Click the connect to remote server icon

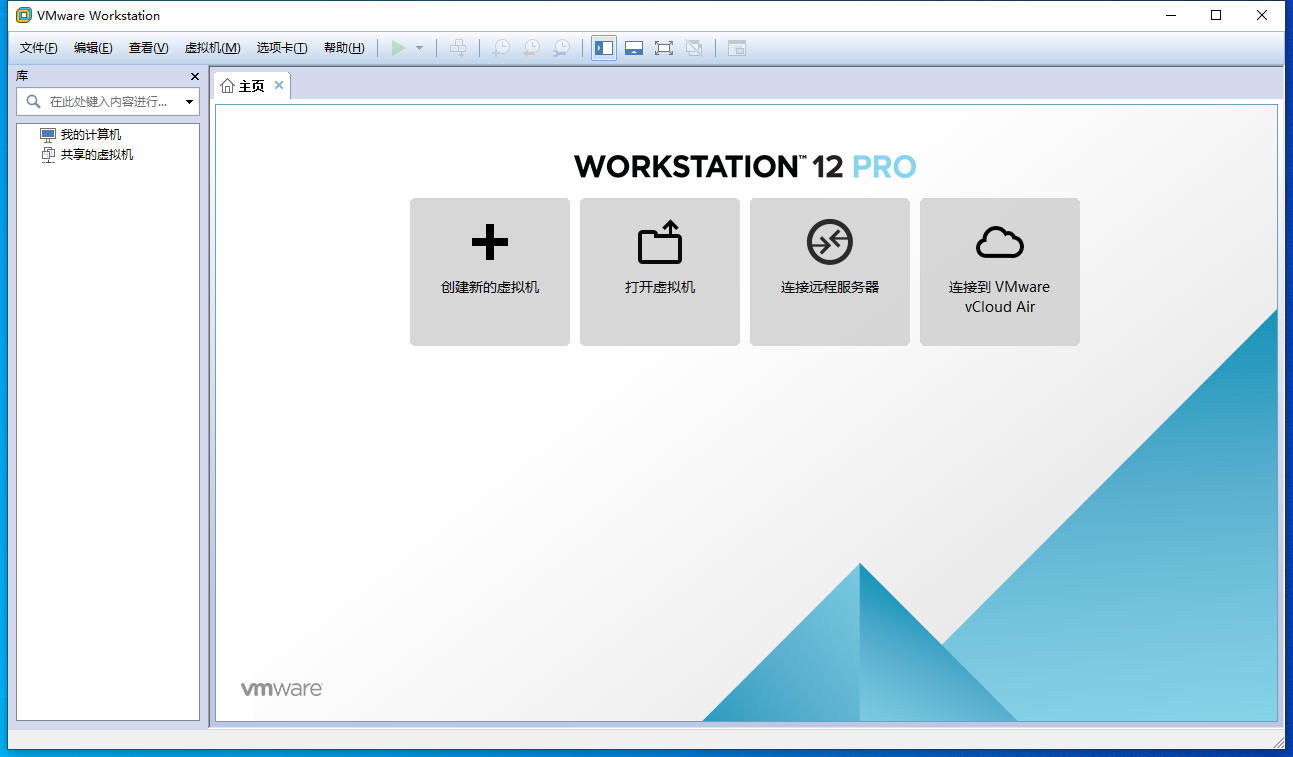coord(829,242)
